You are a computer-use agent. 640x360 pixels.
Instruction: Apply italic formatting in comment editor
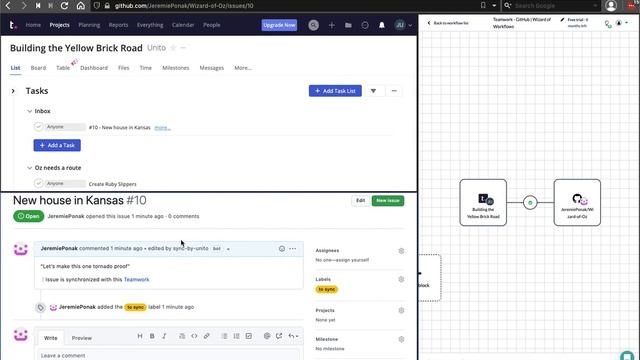tap(164, 336)
